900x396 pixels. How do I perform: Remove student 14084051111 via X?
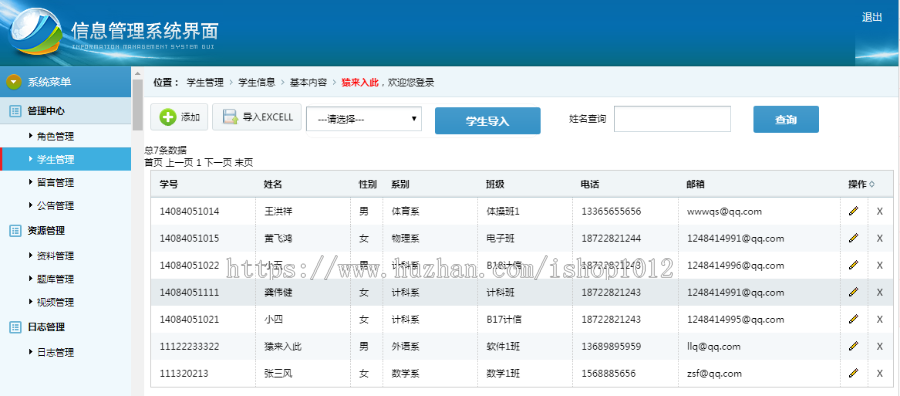879,292
